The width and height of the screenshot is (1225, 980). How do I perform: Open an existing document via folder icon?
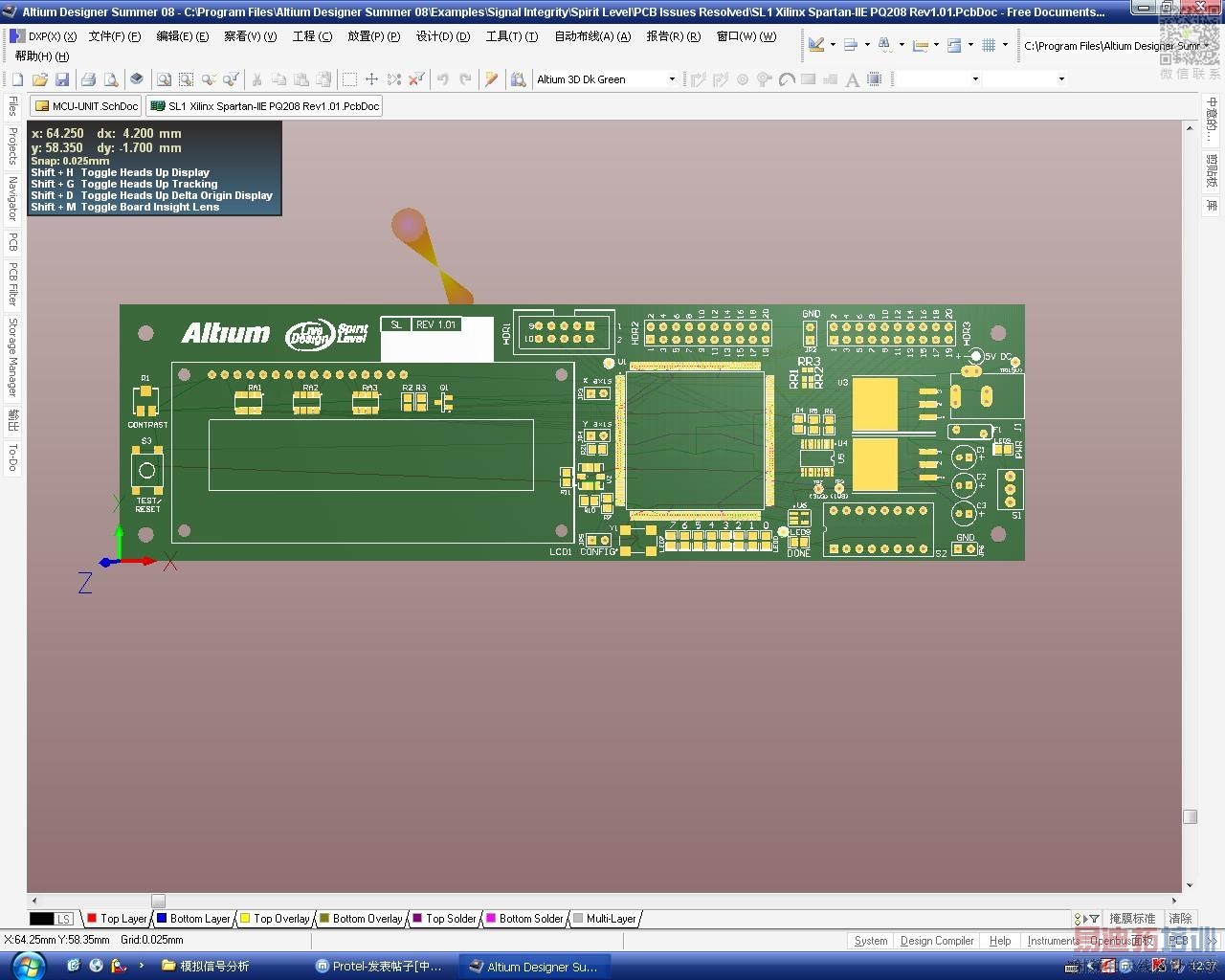tap(40, 79)
